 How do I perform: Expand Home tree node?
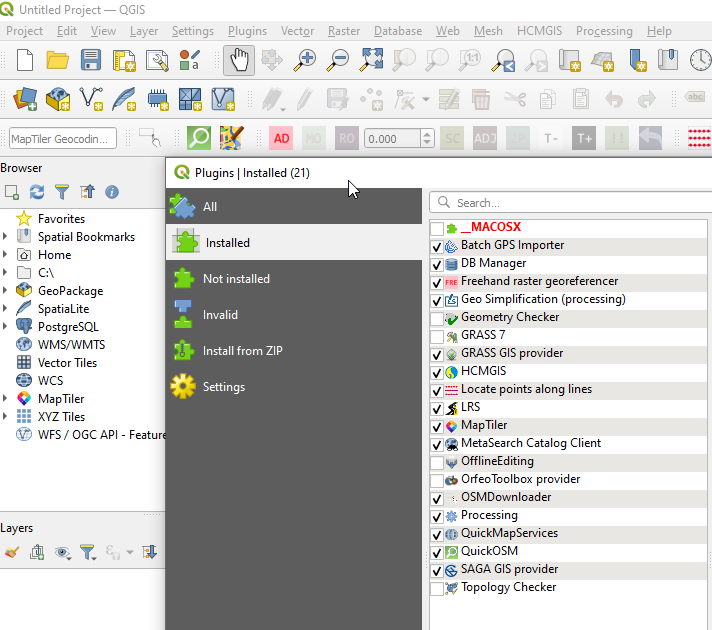pos(5,254)
